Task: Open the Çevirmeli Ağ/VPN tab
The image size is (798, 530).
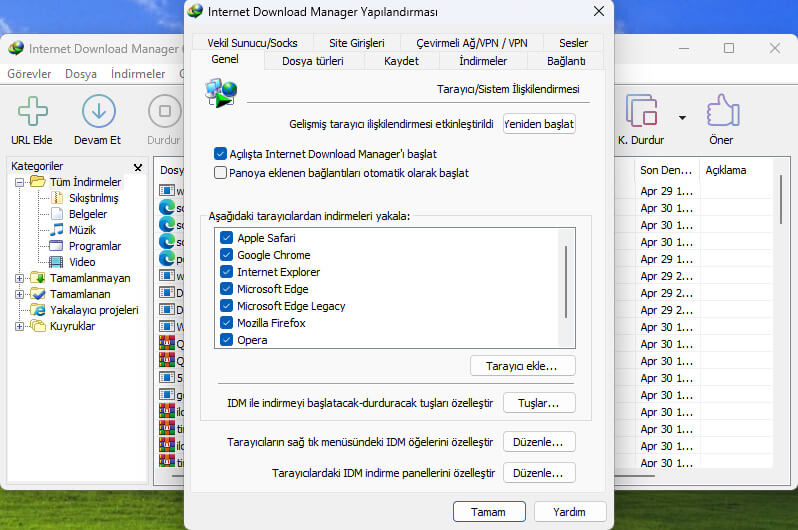Action: pyautogui.click(x=472, y=43)
